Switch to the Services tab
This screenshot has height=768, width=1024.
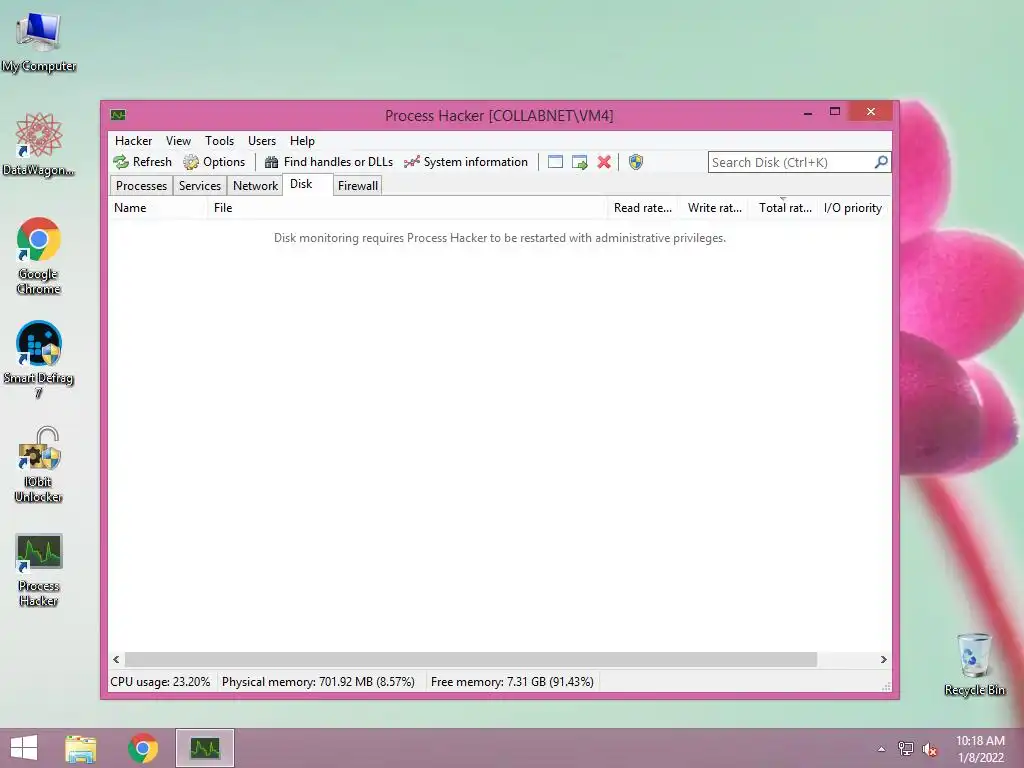click(200, 185)
